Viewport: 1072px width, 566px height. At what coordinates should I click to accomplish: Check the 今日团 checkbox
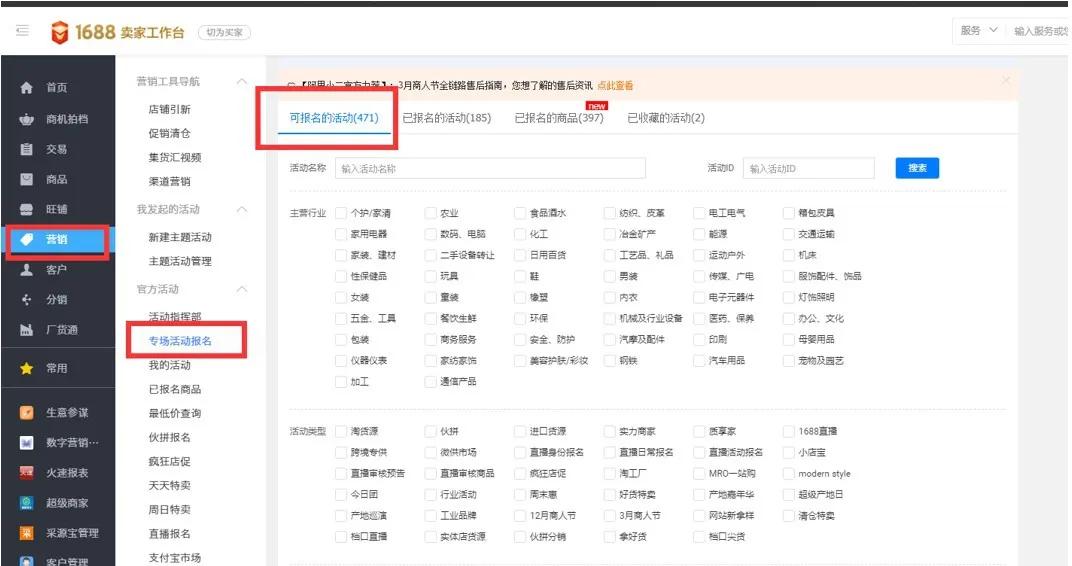[340, 494]
